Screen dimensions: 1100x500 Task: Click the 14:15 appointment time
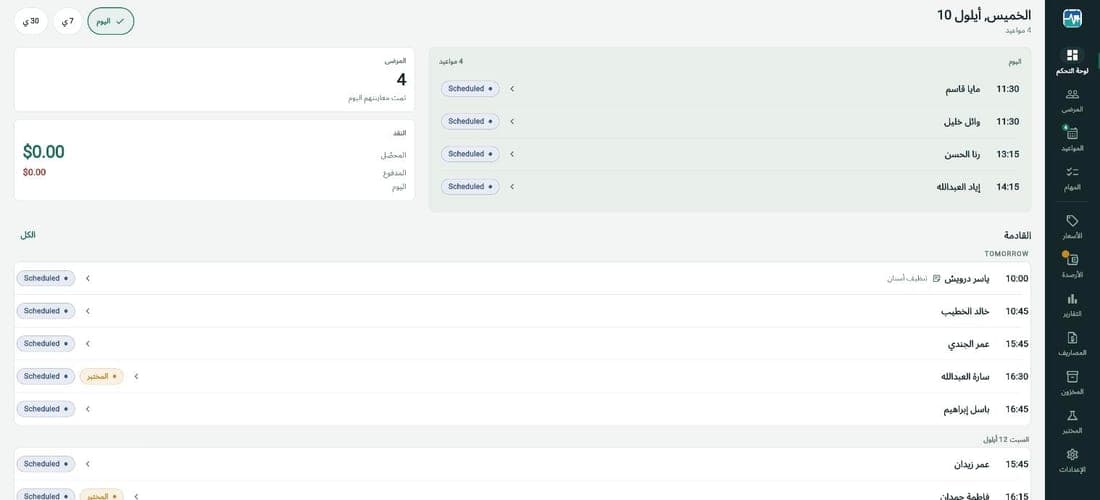(x=1008, y=187)
